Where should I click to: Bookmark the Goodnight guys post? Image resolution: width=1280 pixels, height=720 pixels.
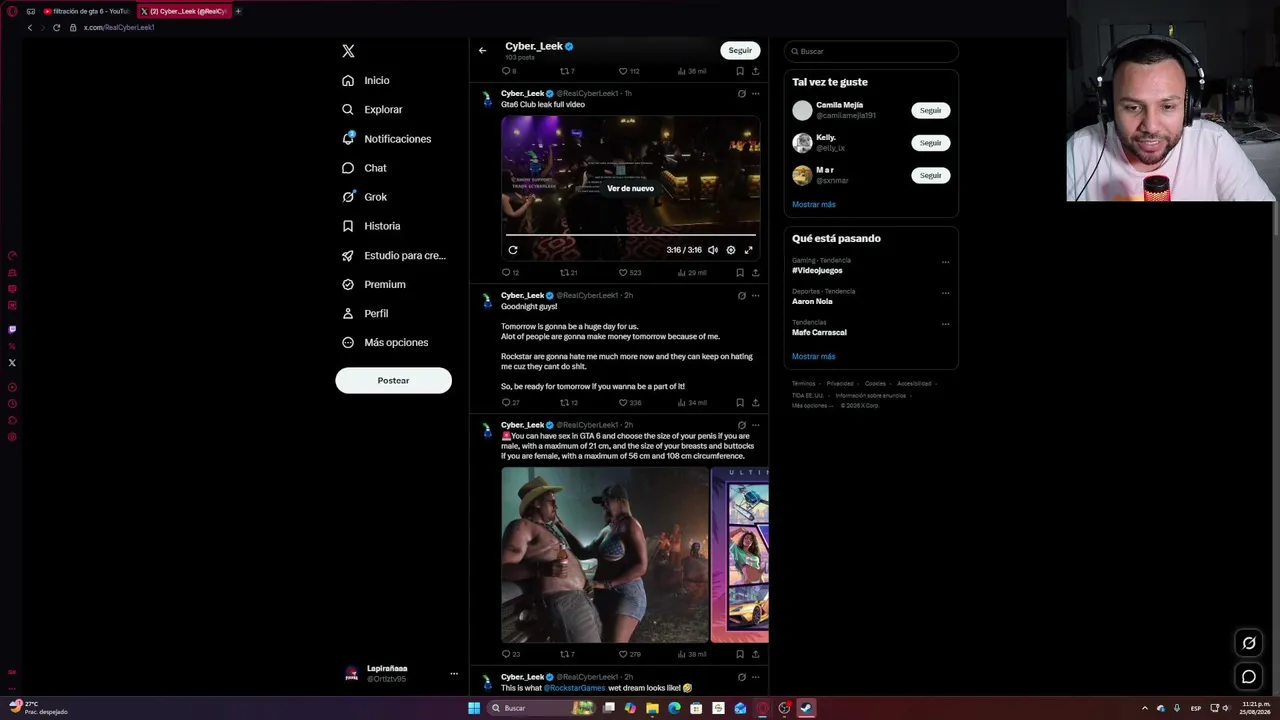(x=740, y=402)
